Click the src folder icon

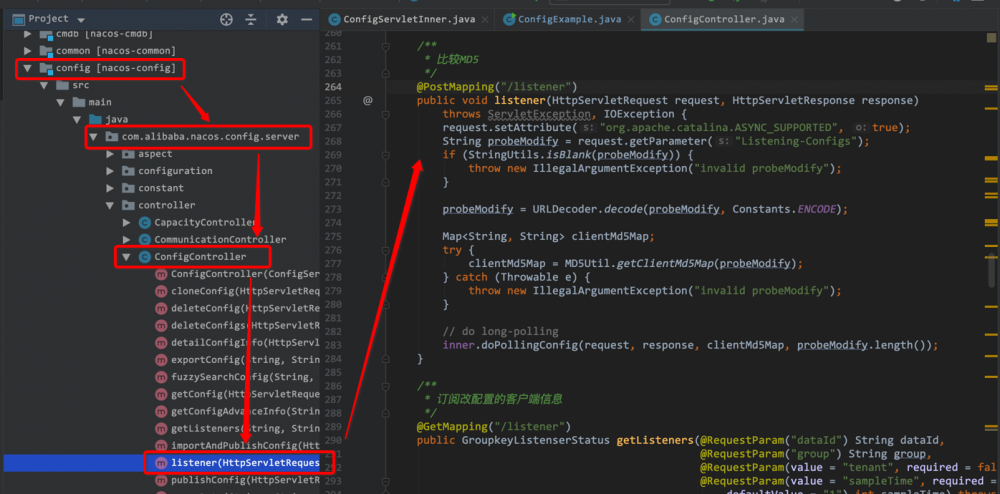pyautogui.click(x=62, y=85)
